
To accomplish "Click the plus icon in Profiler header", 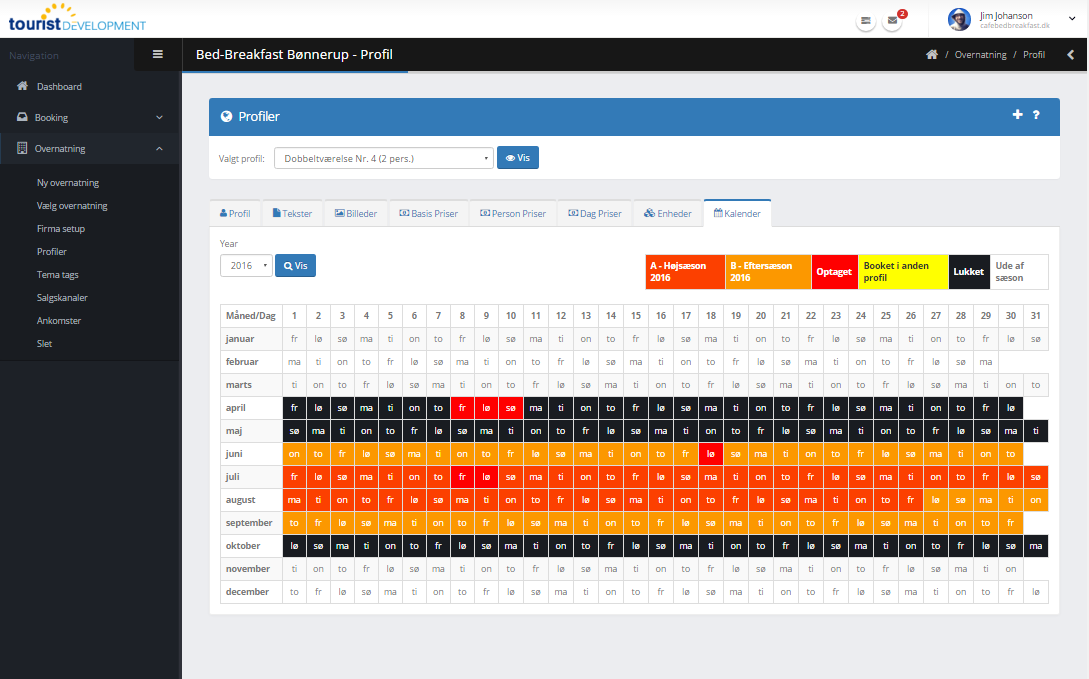I will tap(1018, 115).
